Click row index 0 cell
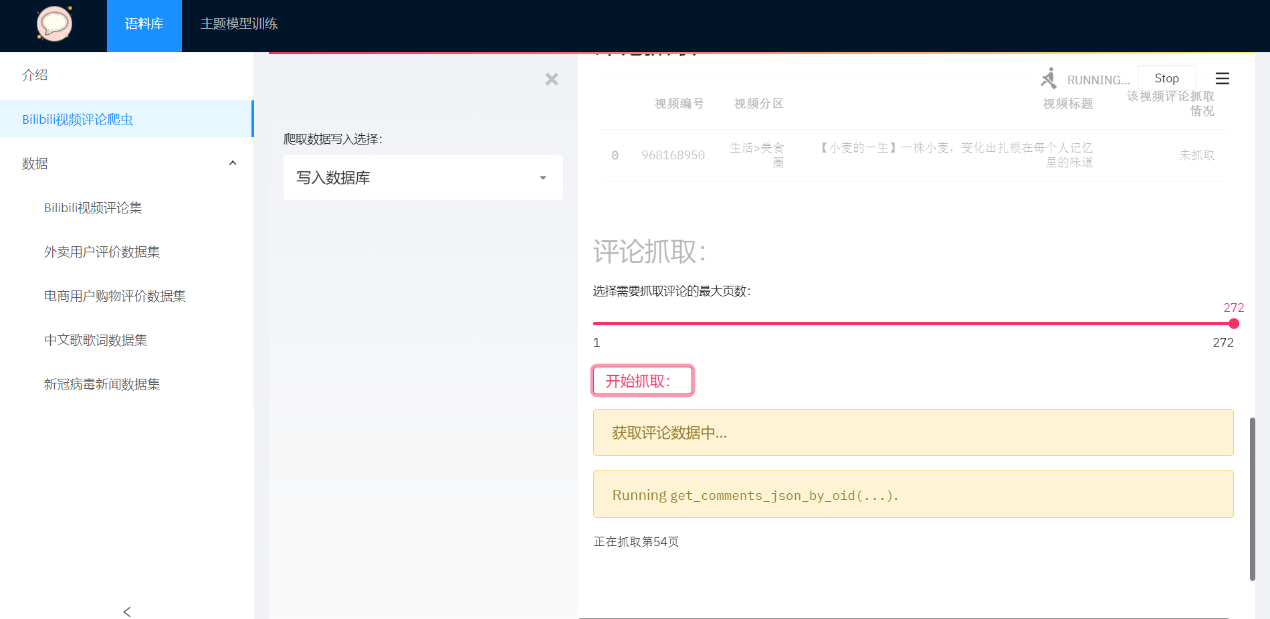Screen dimensions: 1270x619 pos(614,155)
